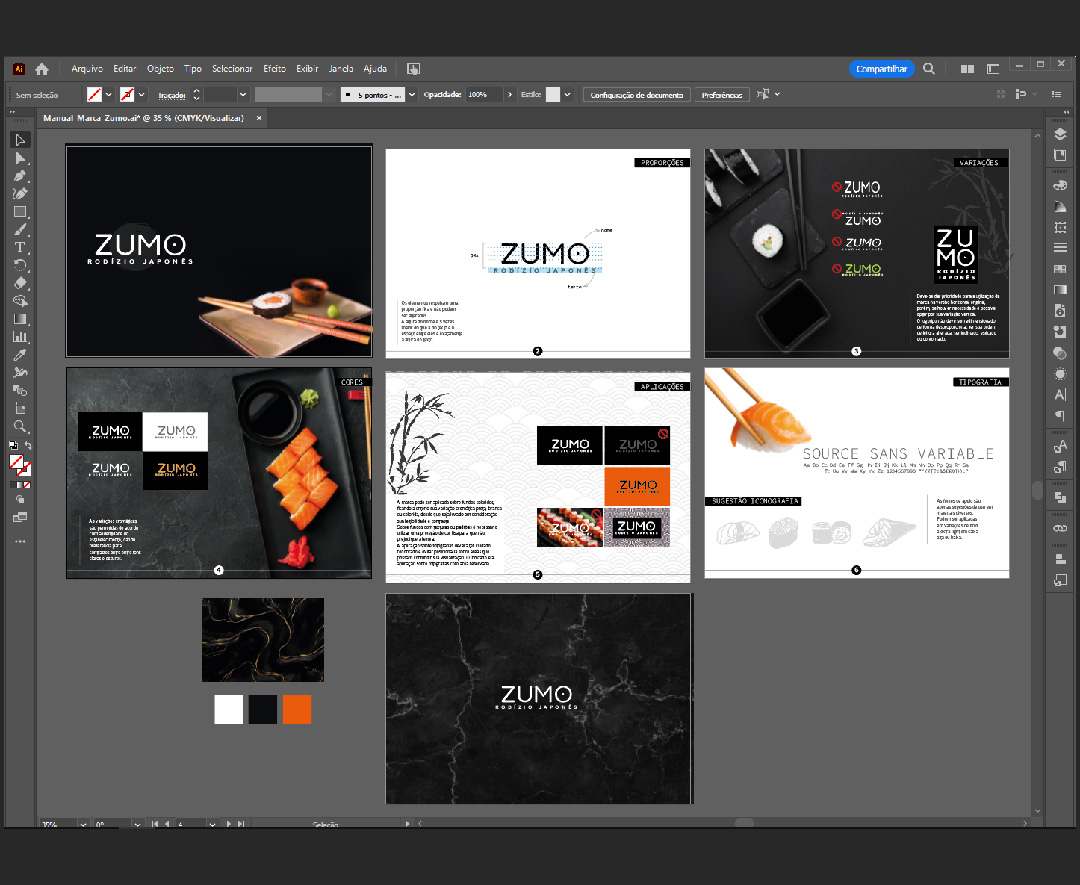Close the Manual Marca Zumo.ai tab
Screen dimensions: 1080x885
[x=259, y=118]
